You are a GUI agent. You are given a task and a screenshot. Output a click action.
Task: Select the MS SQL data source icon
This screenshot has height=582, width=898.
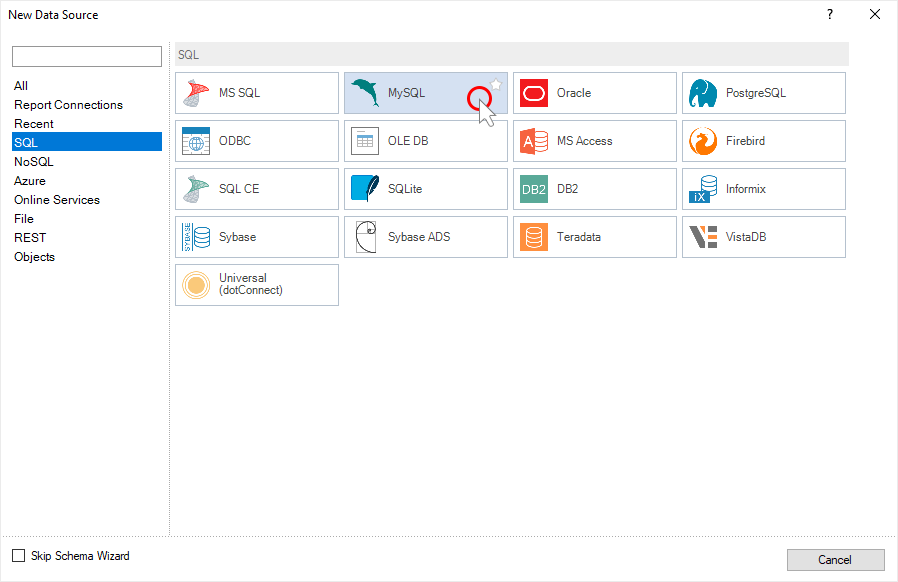[196, 93]
